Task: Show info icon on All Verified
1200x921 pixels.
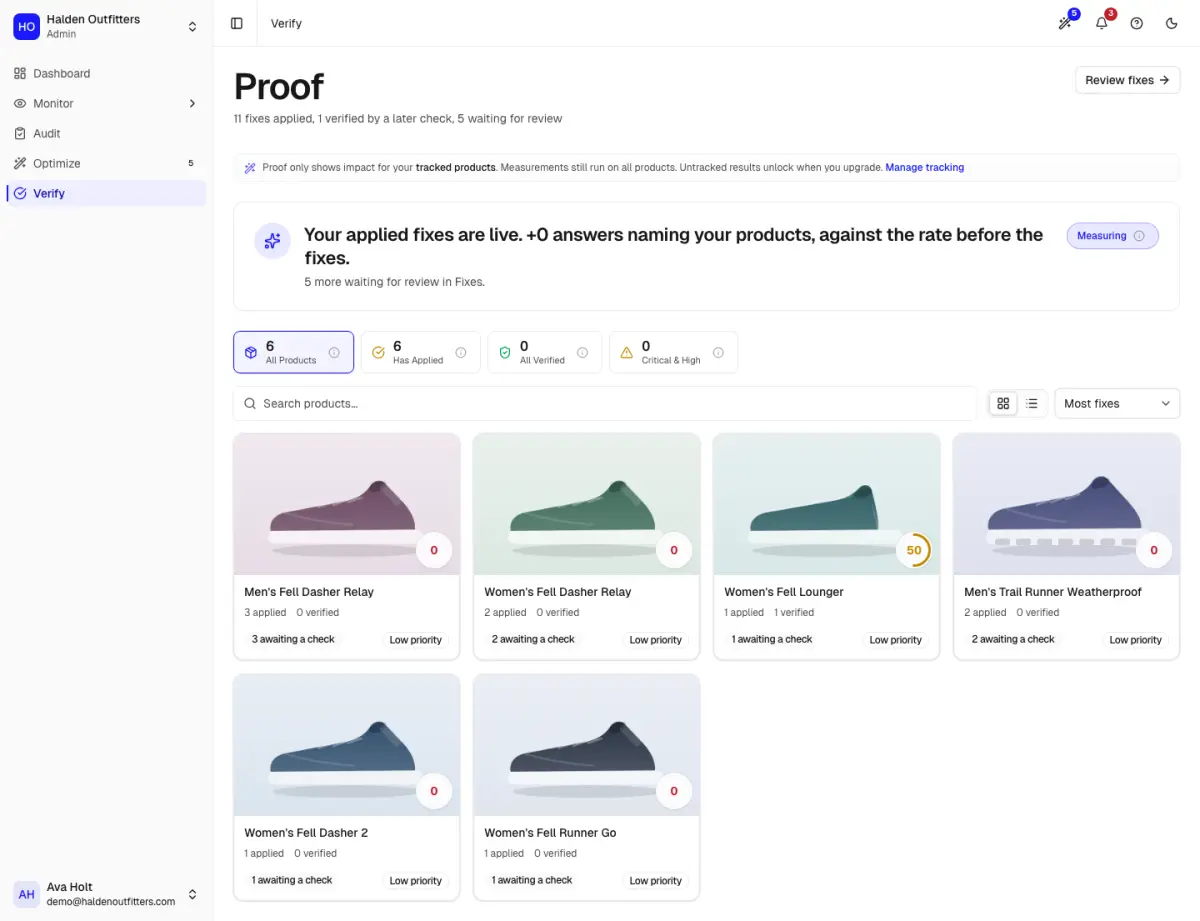Action: tap(583, 352)
